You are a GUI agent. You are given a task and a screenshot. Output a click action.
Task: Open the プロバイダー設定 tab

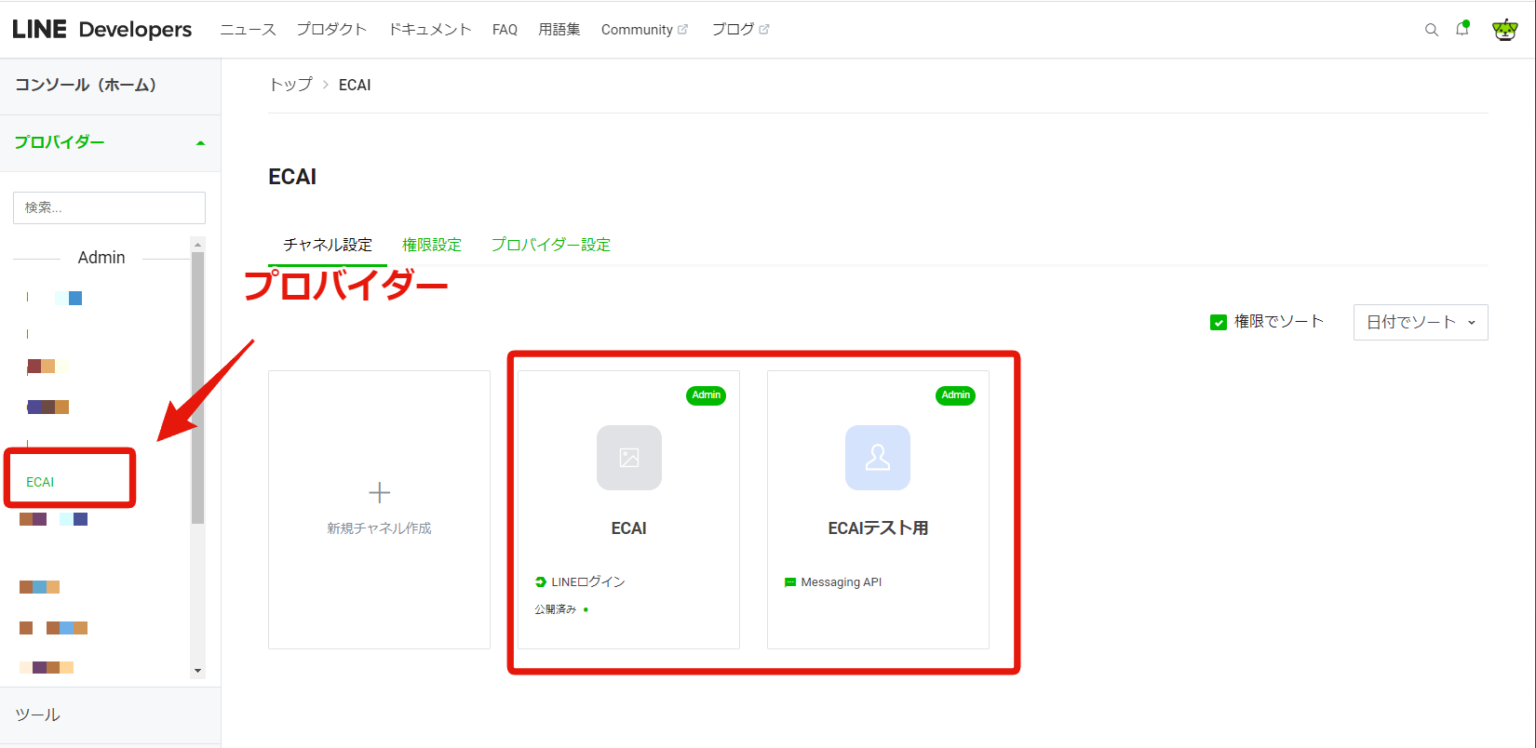click(x=550, y=244)
